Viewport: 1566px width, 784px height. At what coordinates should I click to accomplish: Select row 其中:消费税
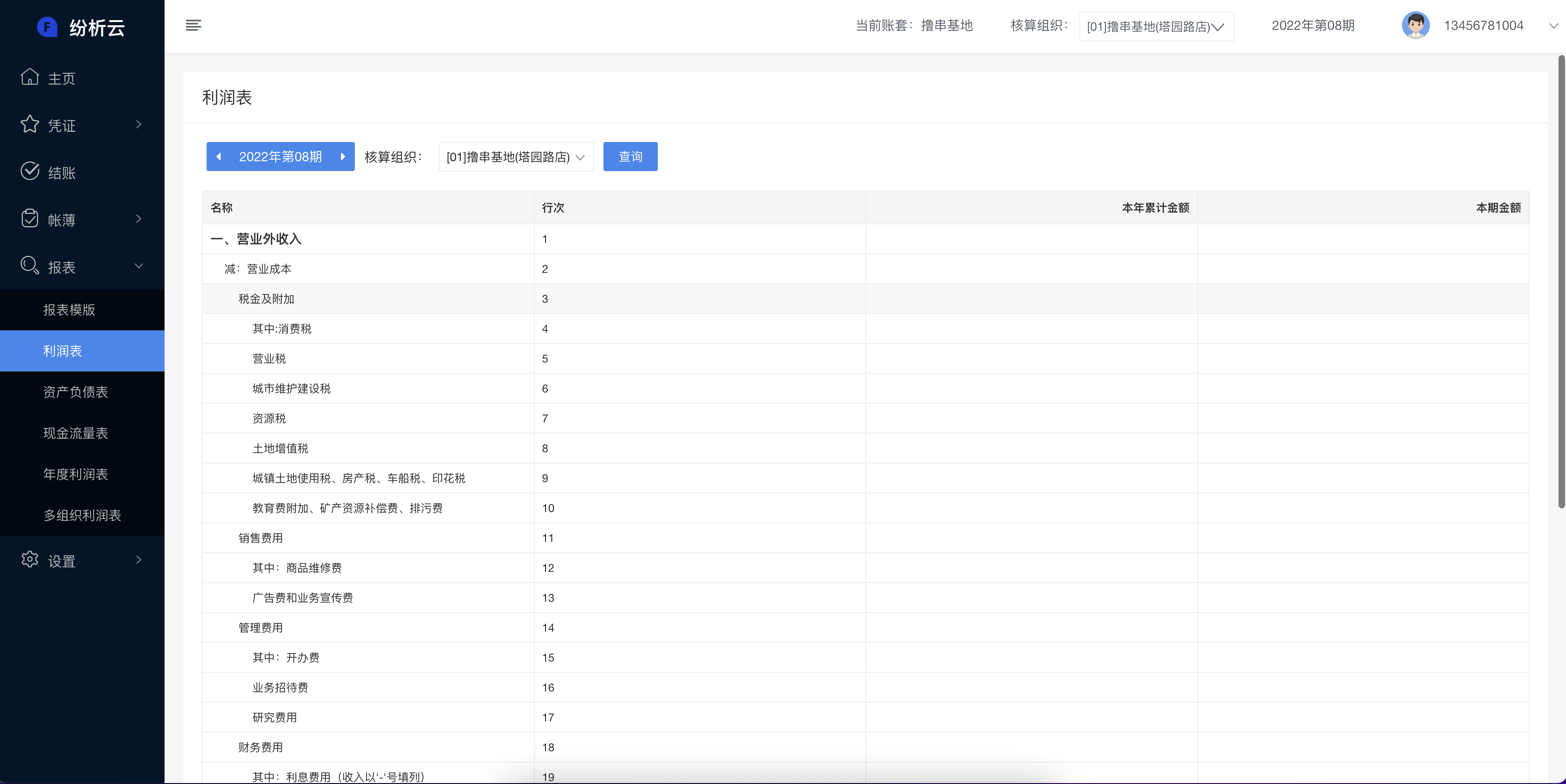pyautogui.click(x=866, y=329)
